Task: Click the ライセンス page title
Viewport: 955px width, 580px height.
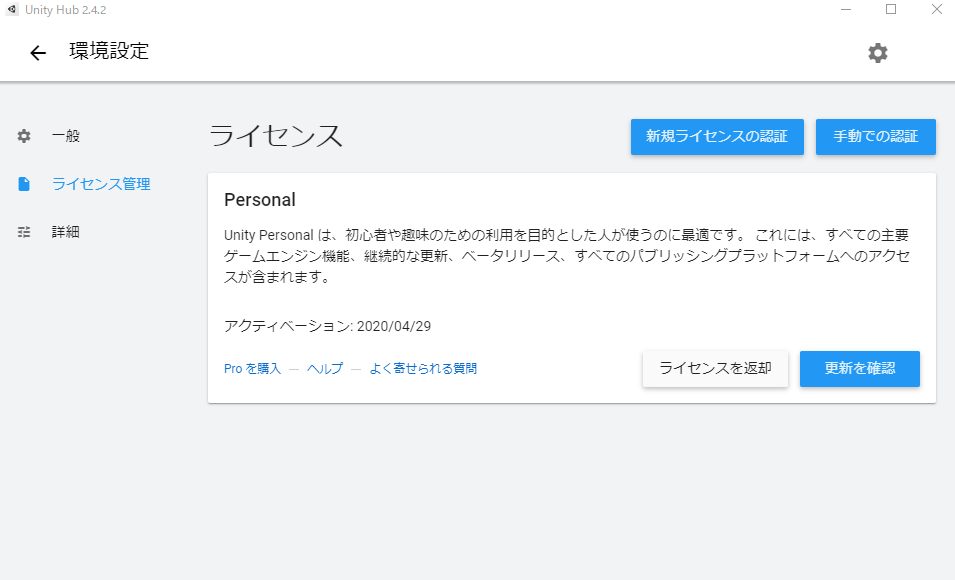Action: coord(276,135)
